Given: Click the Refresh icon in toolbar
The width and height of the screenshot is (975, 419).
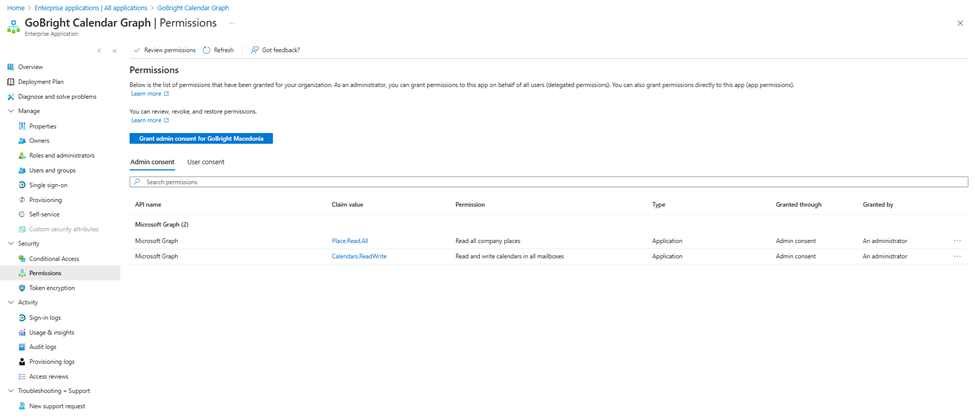Looking at the screenshot, I should coord(207,50).
